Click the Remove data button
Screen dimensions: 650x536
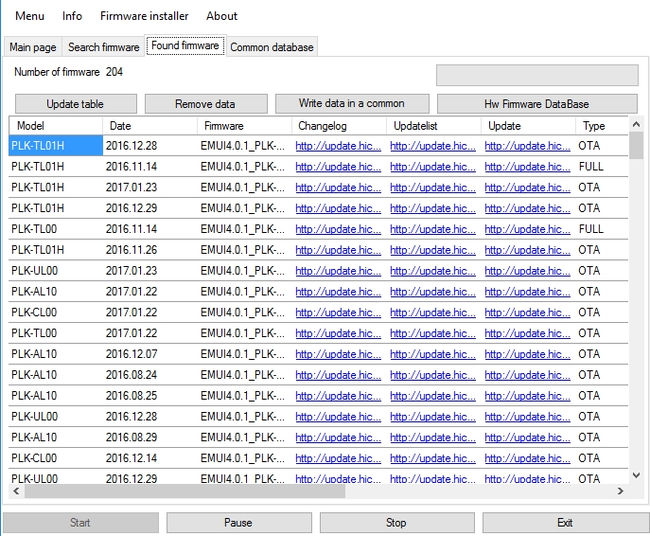[205, 104]
